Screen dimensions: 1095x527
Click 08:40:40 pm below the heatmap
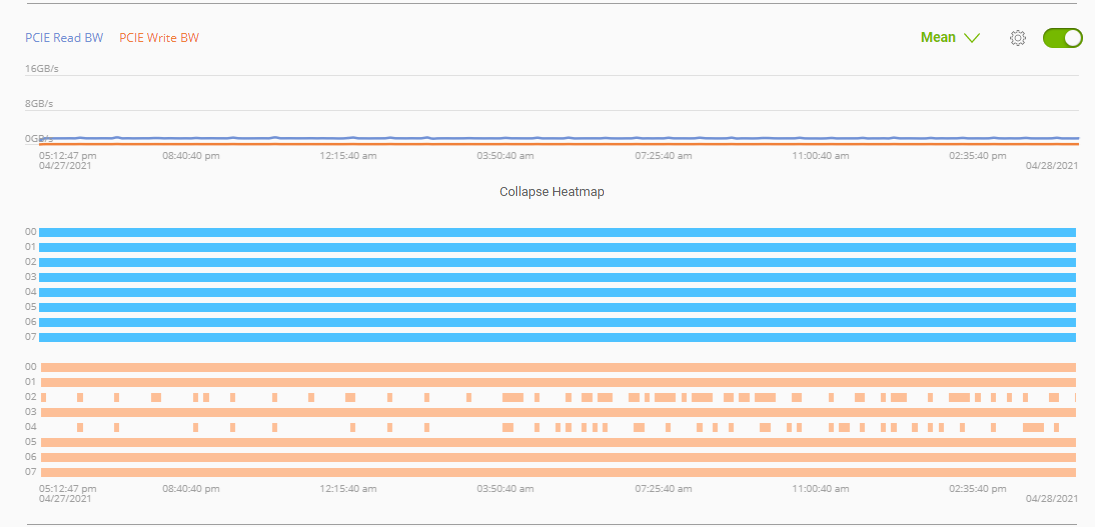pos(191,489)
